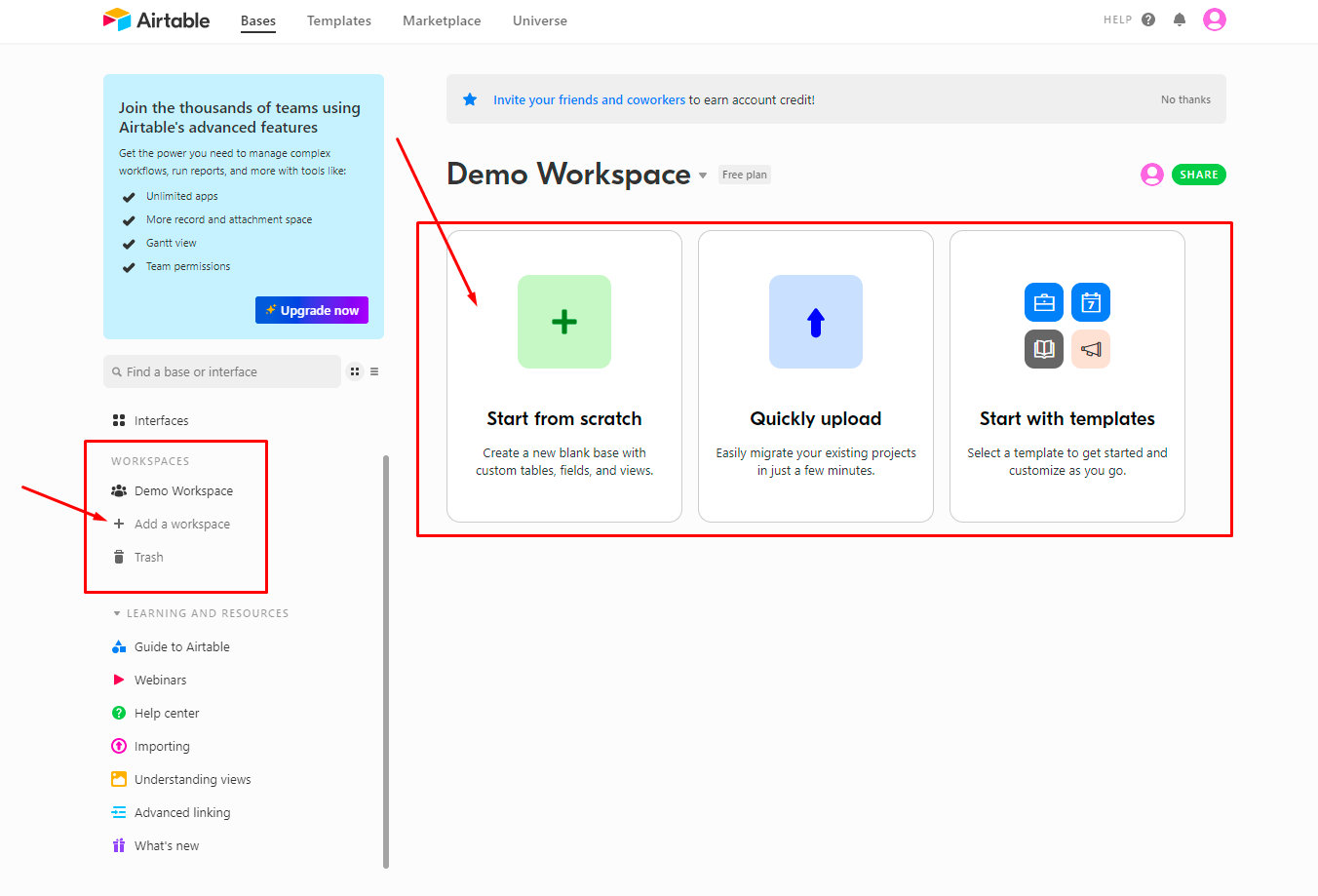
Task: Click the Upgrade now button
Action: pos(312,310)
